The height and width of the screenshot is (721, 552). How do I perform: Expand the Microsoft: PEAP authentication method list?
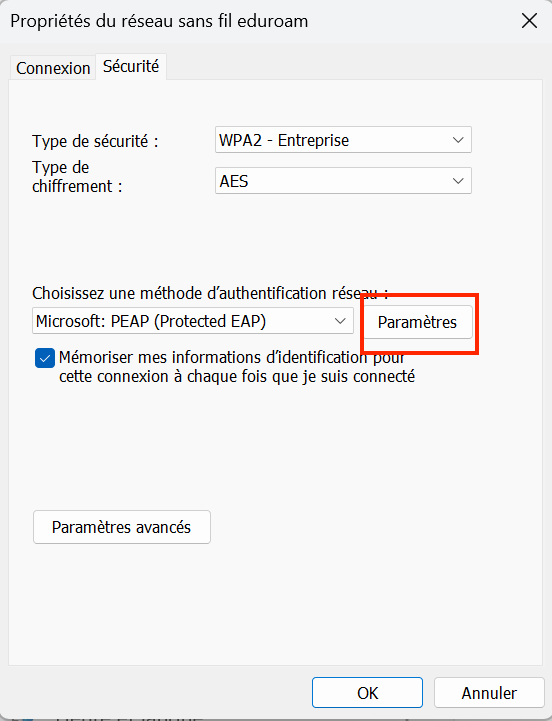coord(193,321)
